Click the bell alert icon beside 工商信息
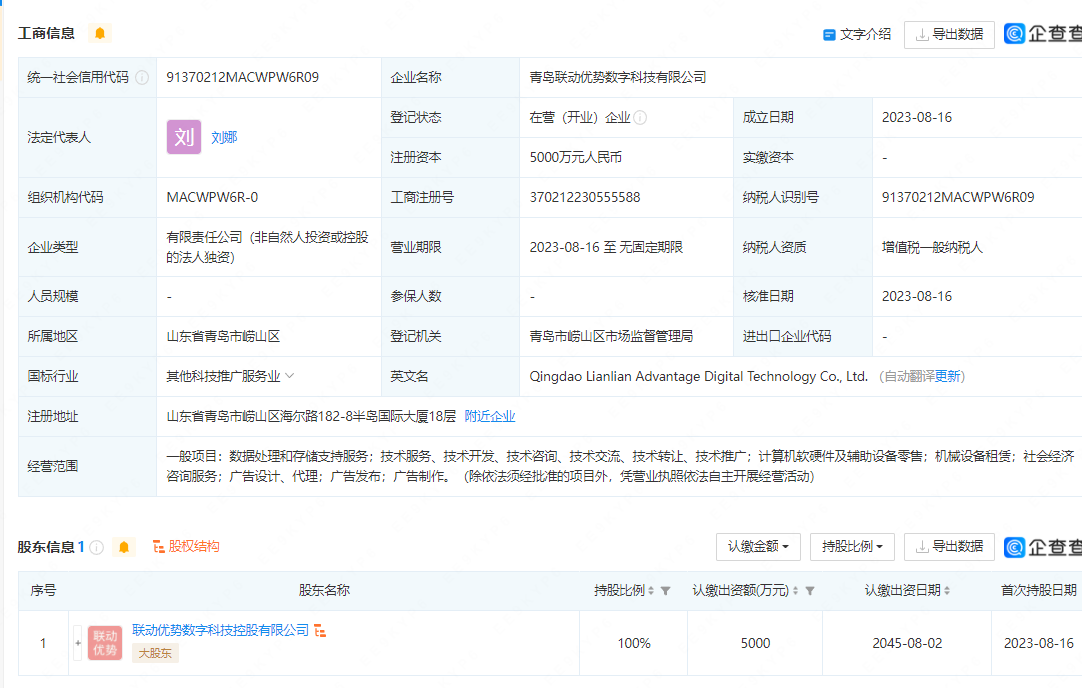This screenshot has height=688, width=1082. click(x=100, y=33)
